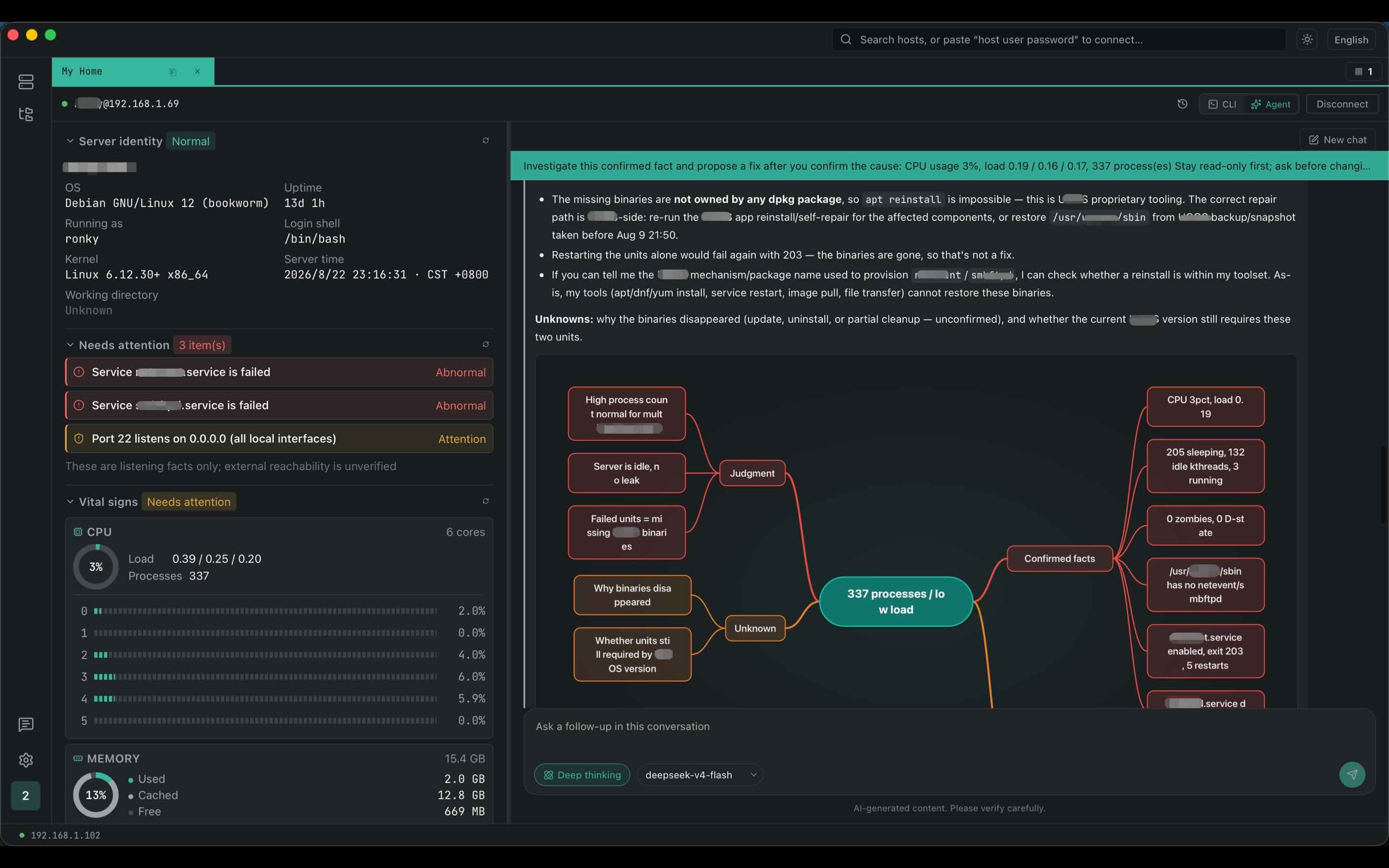The width and height of the screenshot is (1389, 868).
Task: Collapse the Server identity section
Action: coord(70,141)
